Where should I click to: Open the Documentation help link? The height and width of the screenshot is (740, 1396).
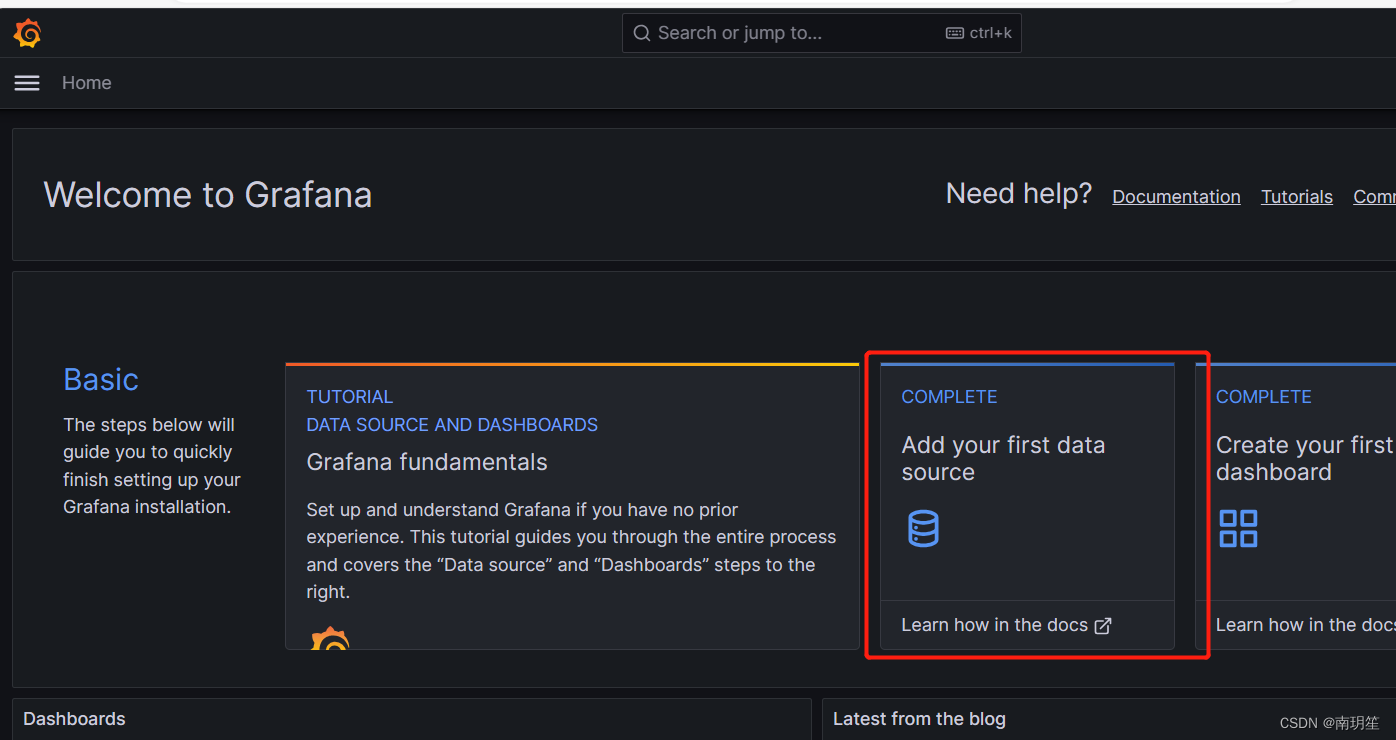pyautogui.click(x=1176, y=196)
